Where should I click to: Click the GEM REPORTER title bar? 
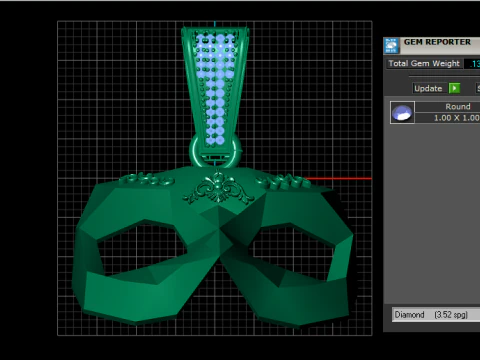440,46
